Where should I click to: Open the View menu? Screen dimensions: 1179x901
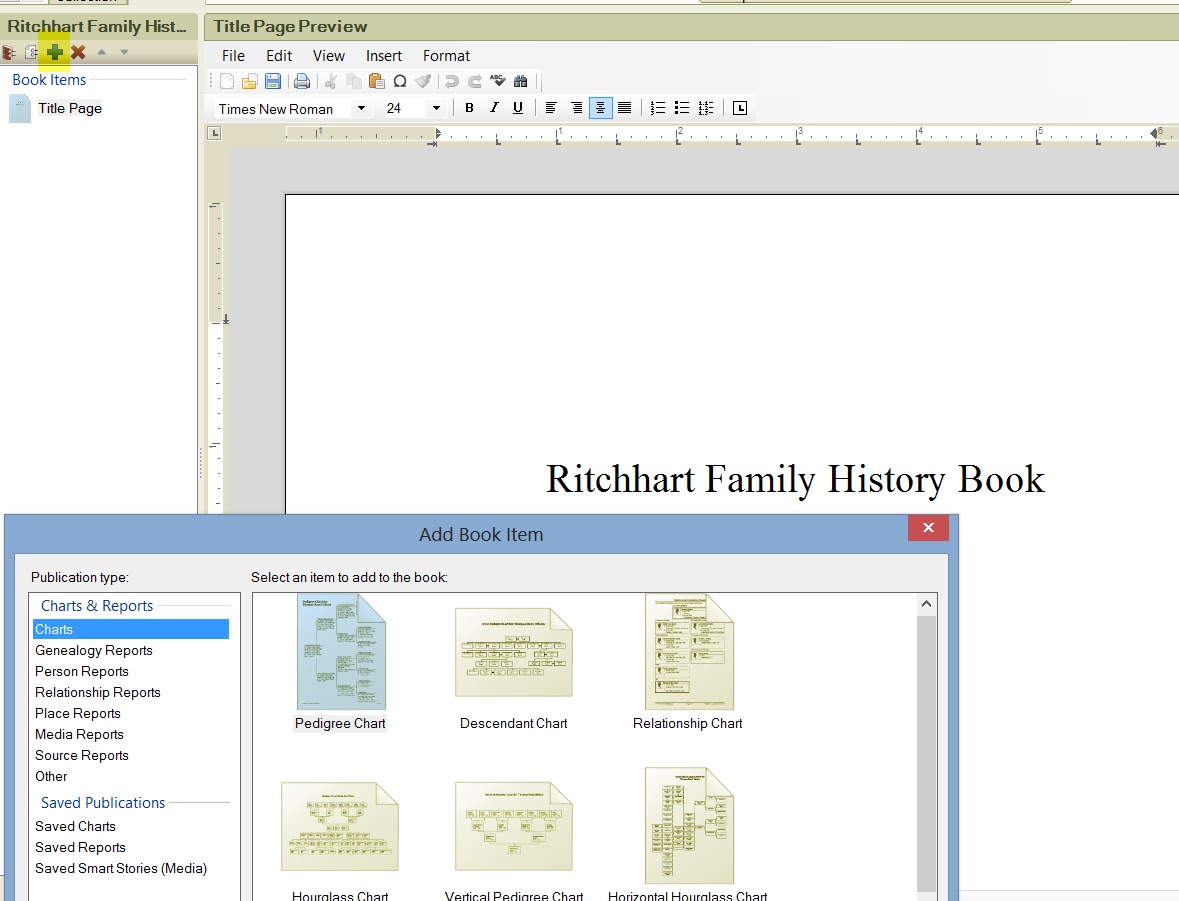click(329, 56)
